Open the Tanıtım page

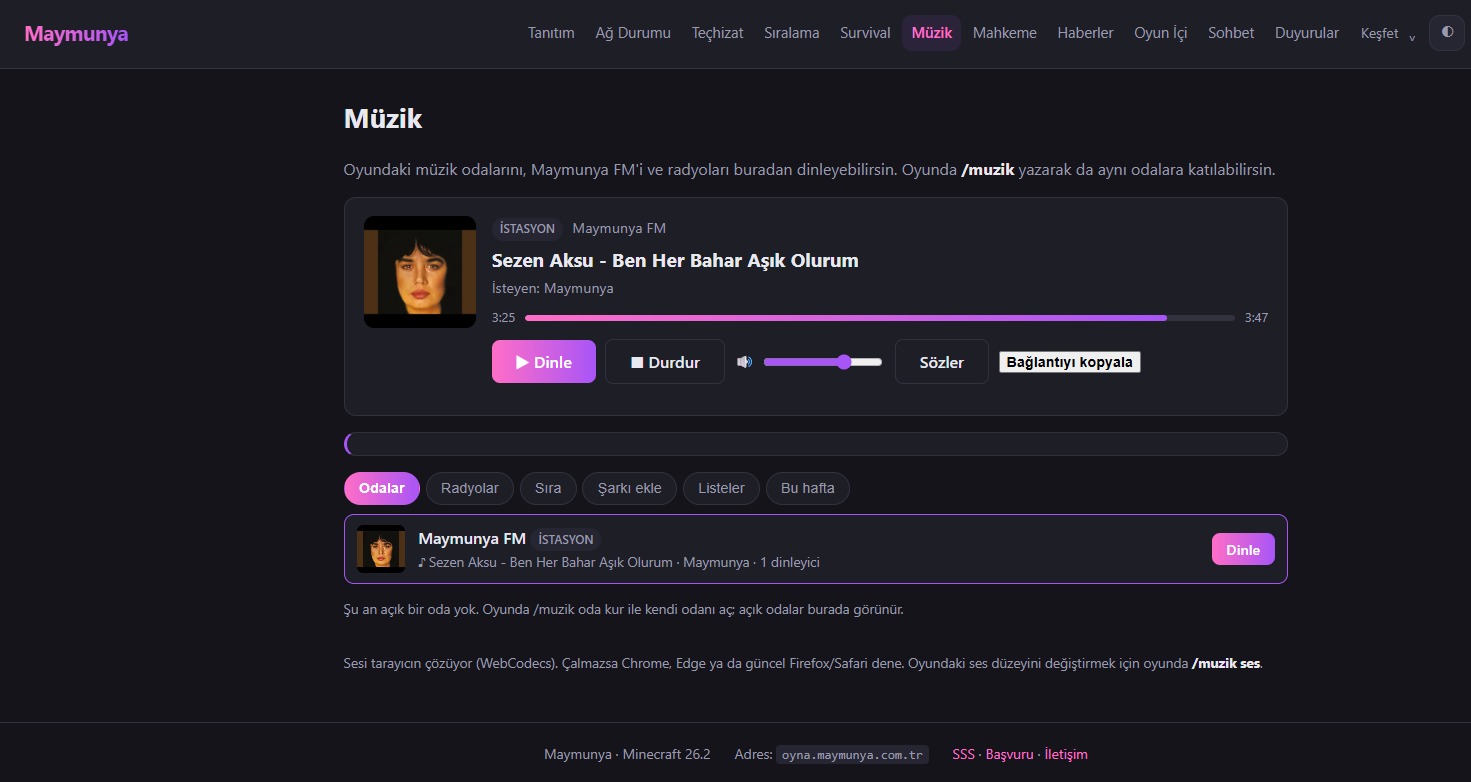click(551, 33)
